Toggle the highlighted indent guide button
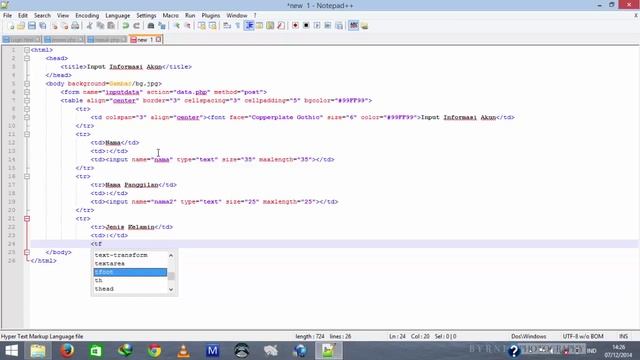Viewport: 640px width, 360px height. click(249, 26)
